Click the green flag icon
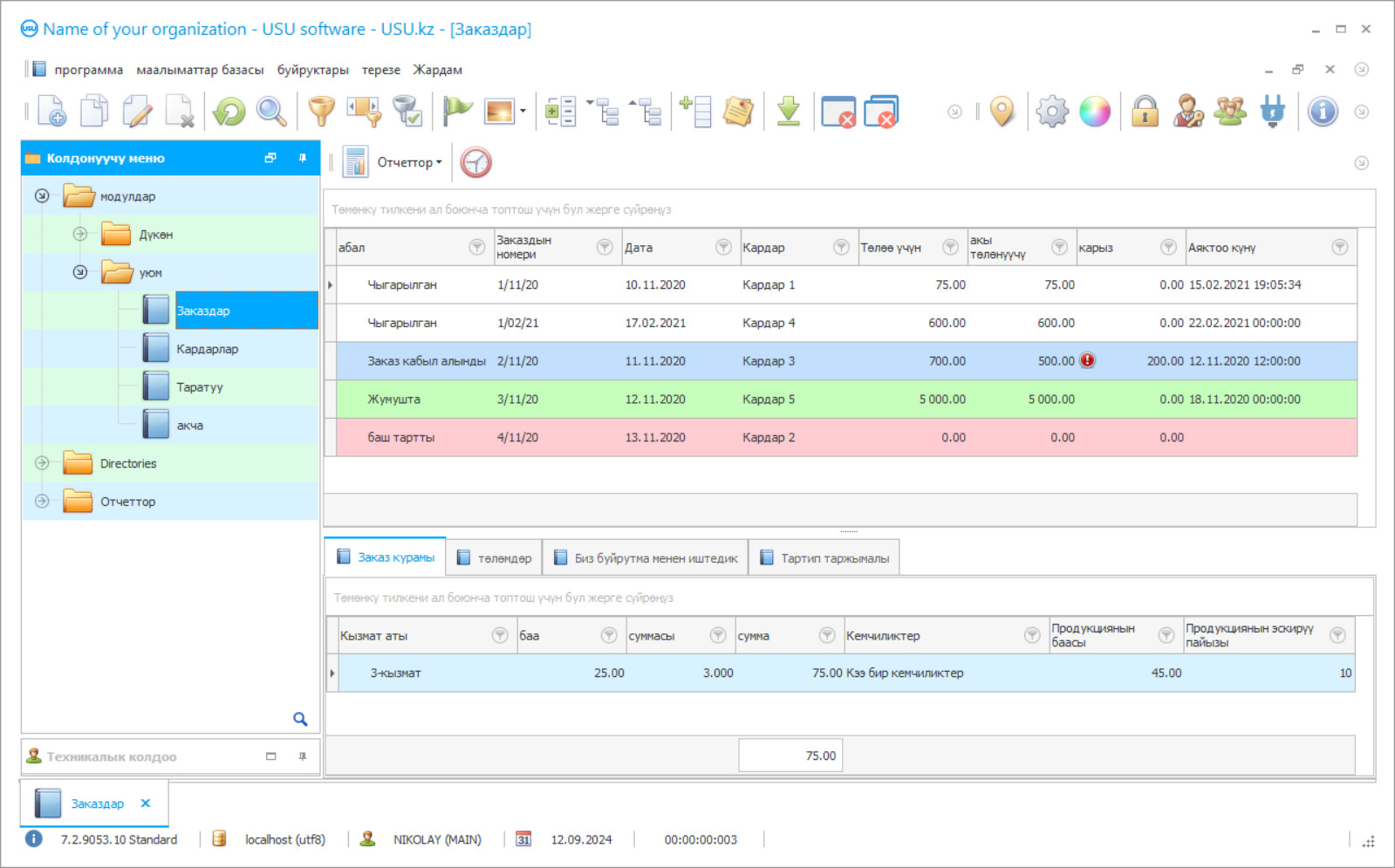The image size is (1395, 868). pos(456,112)
